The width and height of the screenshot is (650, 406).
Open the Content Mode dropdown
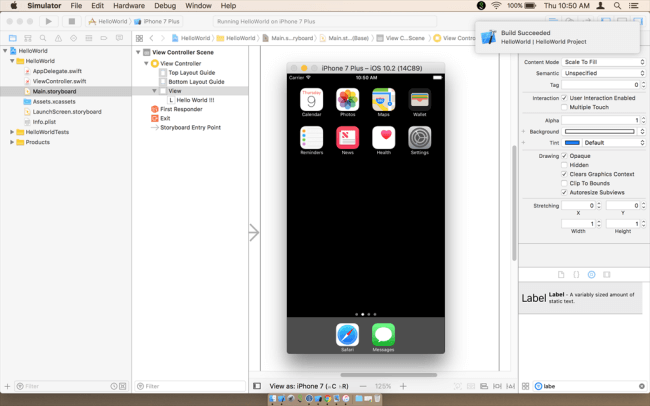[604, 62]
